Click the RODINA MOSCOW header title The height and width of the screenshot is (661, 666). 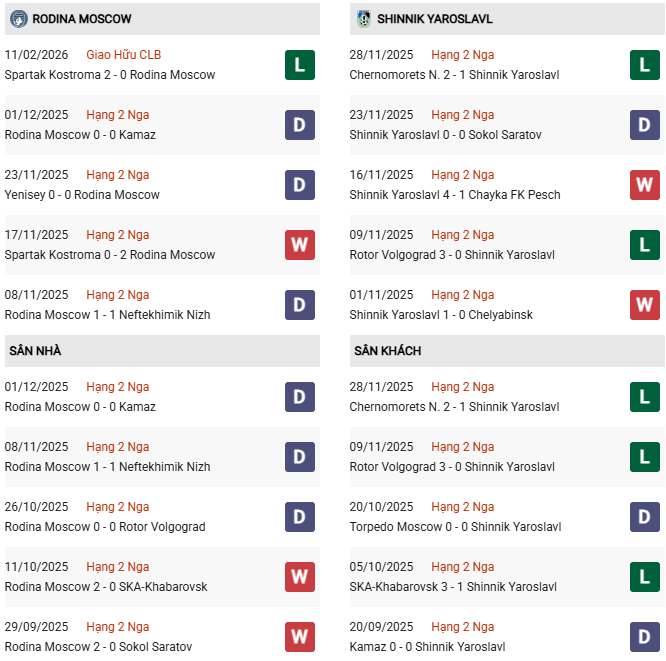pos(82,19)
